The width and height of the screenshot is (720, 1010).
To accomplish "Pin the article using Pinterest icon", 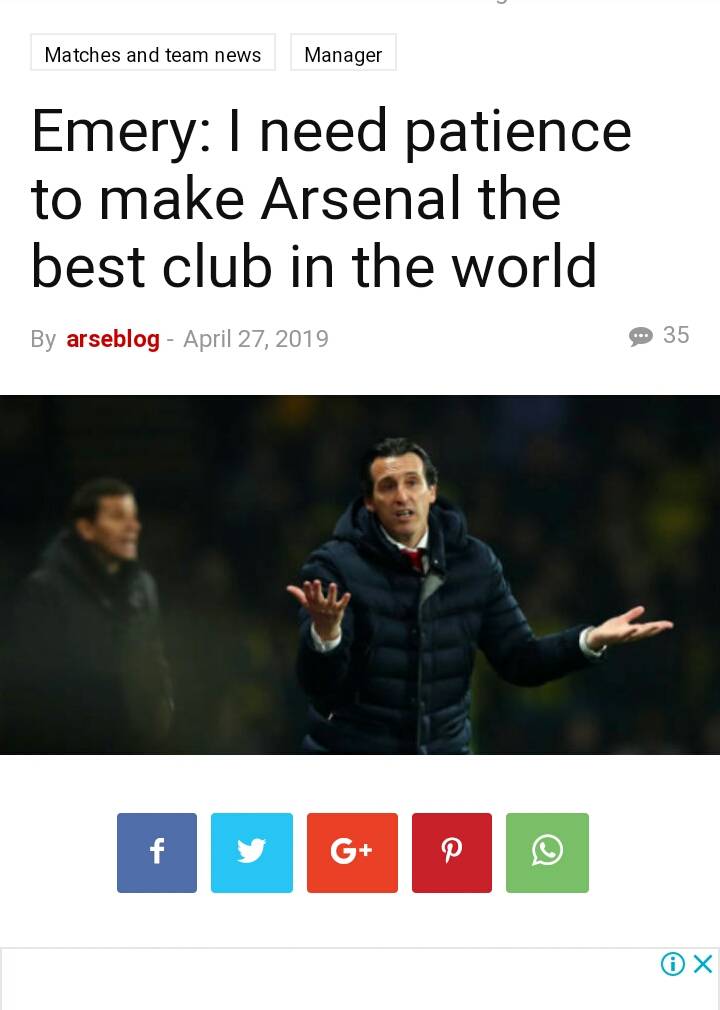I will (451, 852).
